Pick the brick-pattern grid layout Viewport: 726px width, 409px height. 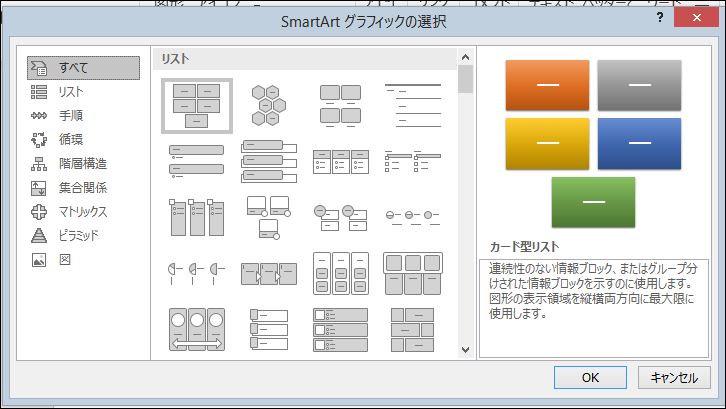[x=413, y=329]
